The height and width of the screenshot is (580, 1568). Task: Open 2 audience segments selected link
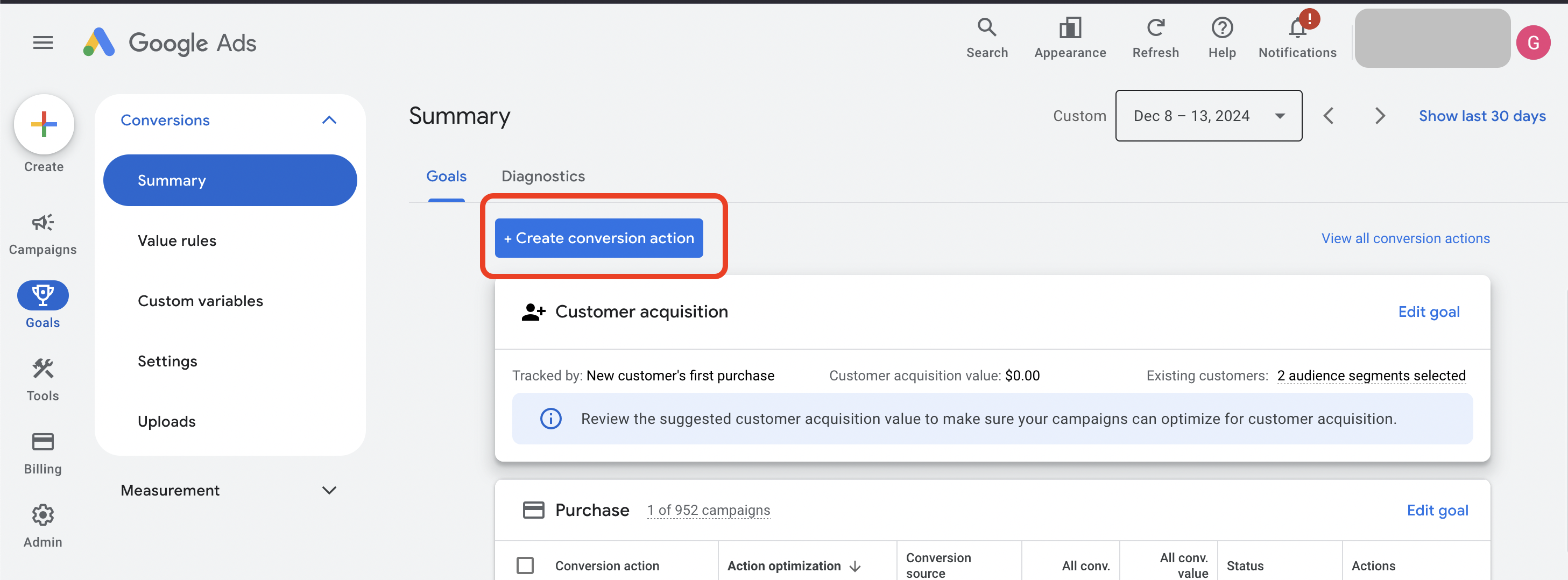[x=1371, y=376]
